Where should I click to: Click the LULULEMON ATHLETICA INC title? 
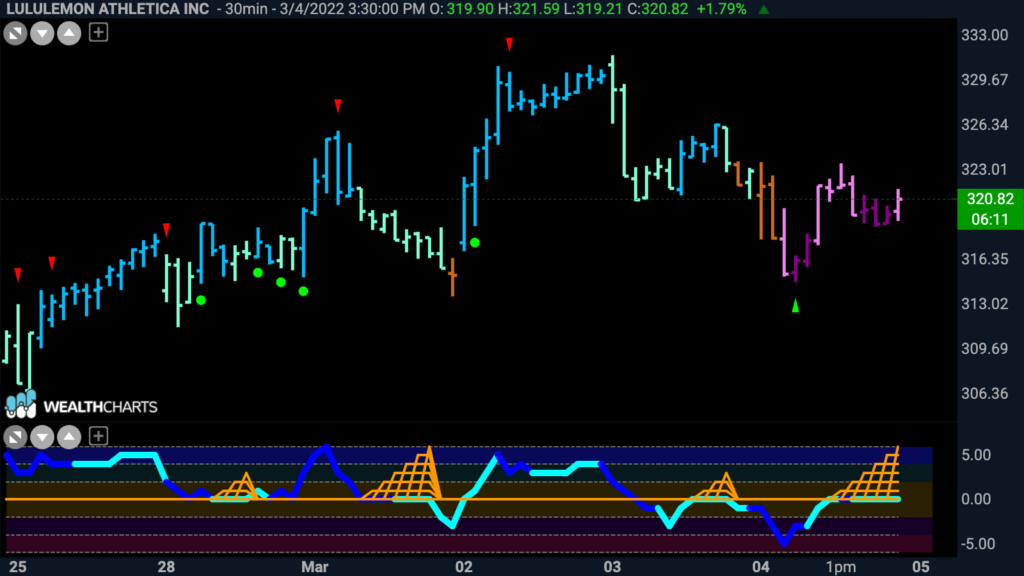[107, 9]
